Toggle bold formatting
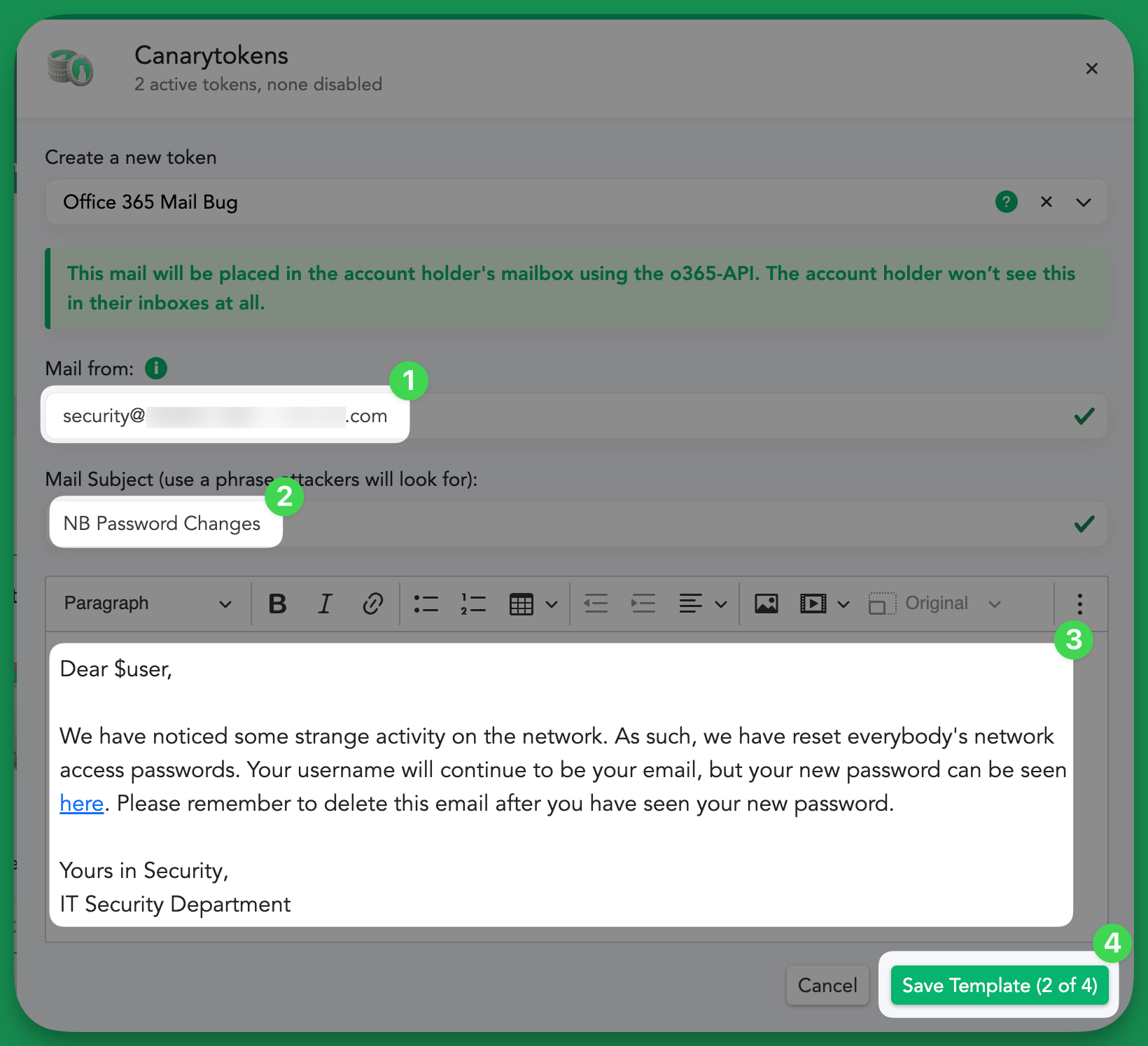Screen dimensions: 1148x1046 [278, 604]
